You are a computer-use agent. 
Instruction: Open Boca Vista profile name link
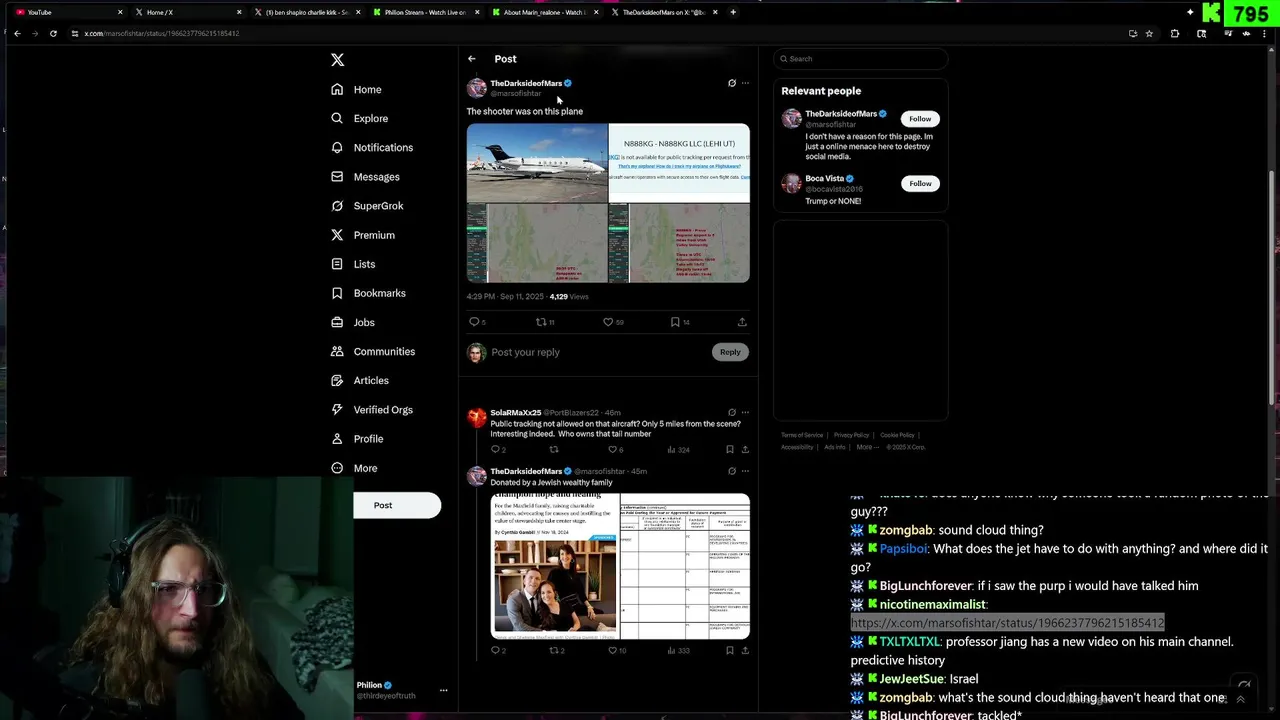[x=824, y=179]
